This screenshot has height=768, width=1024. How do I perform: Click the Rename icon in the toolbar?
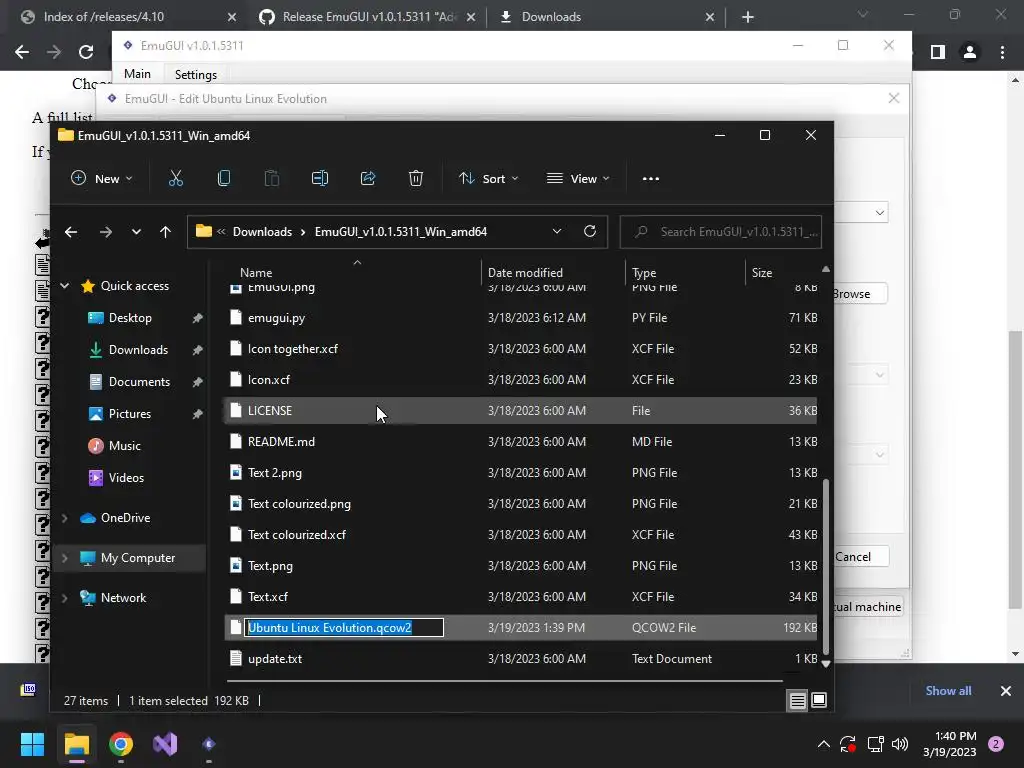coord(320,178)
